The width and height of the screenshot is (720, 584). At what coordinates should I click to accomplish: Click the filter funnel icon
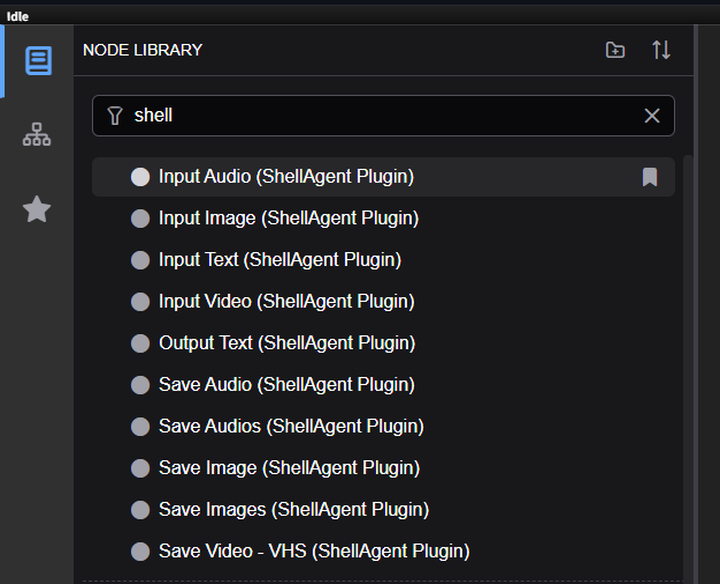[114, 116]
